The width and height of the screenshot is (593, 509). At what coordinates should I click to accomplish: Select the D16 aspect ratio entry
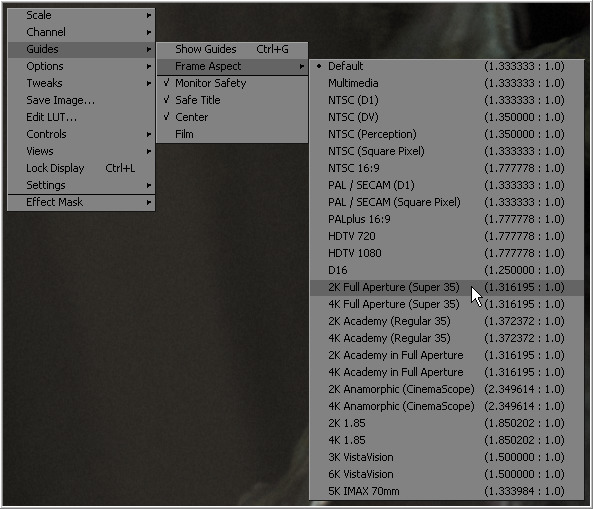point(446,270)
